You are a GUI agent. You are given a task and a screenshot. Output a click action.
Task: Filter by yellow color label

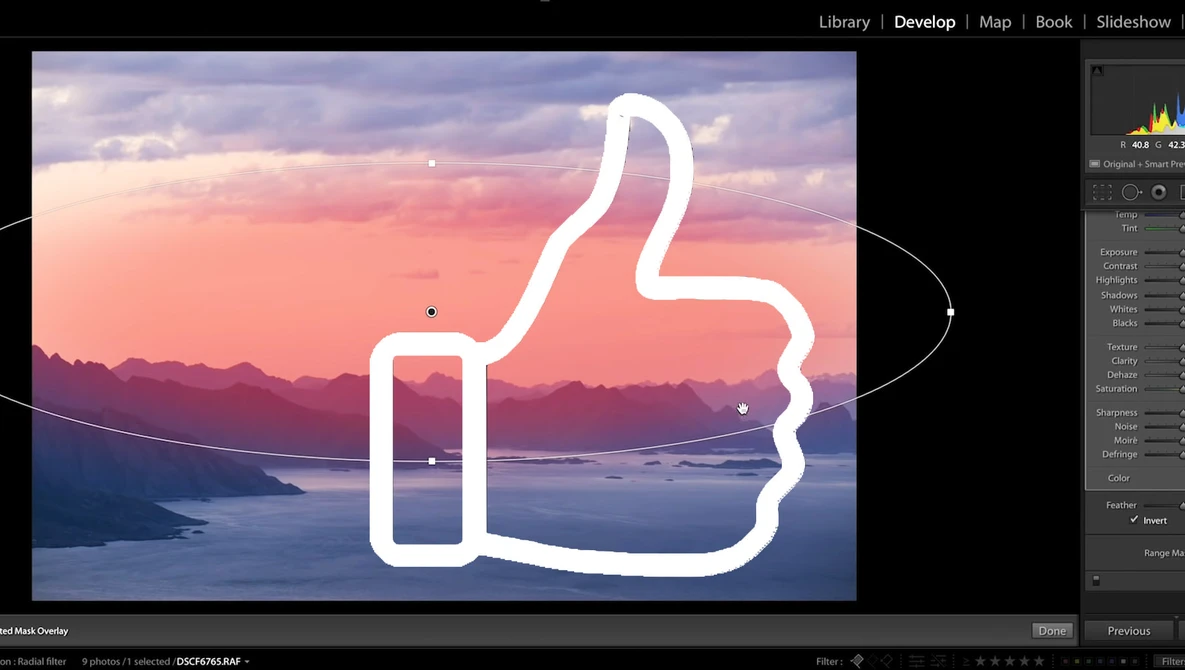point(1077,662)
